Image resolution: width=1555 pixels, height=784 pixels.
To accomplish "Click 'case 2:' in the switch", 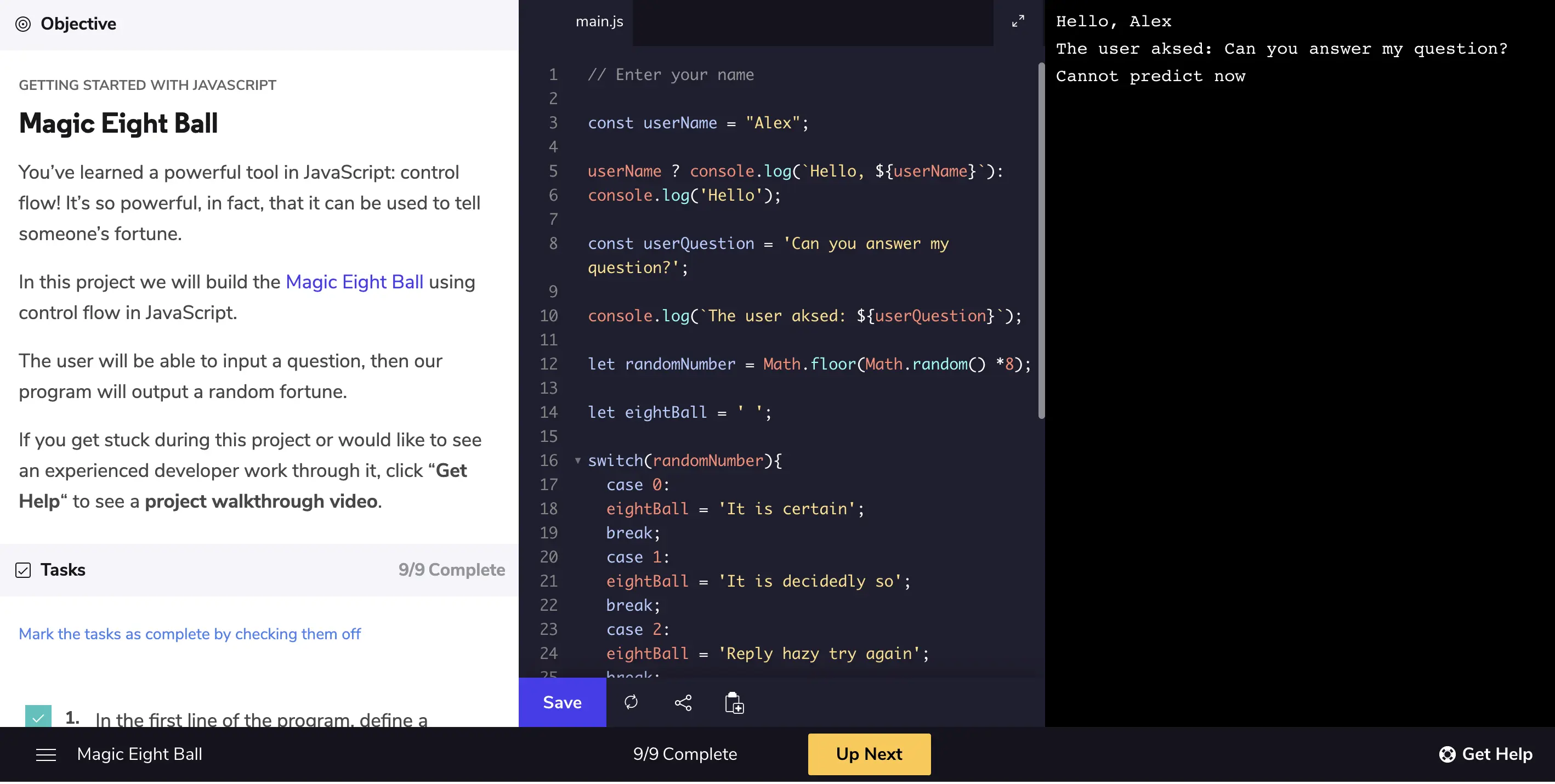I will coord(638,629).
